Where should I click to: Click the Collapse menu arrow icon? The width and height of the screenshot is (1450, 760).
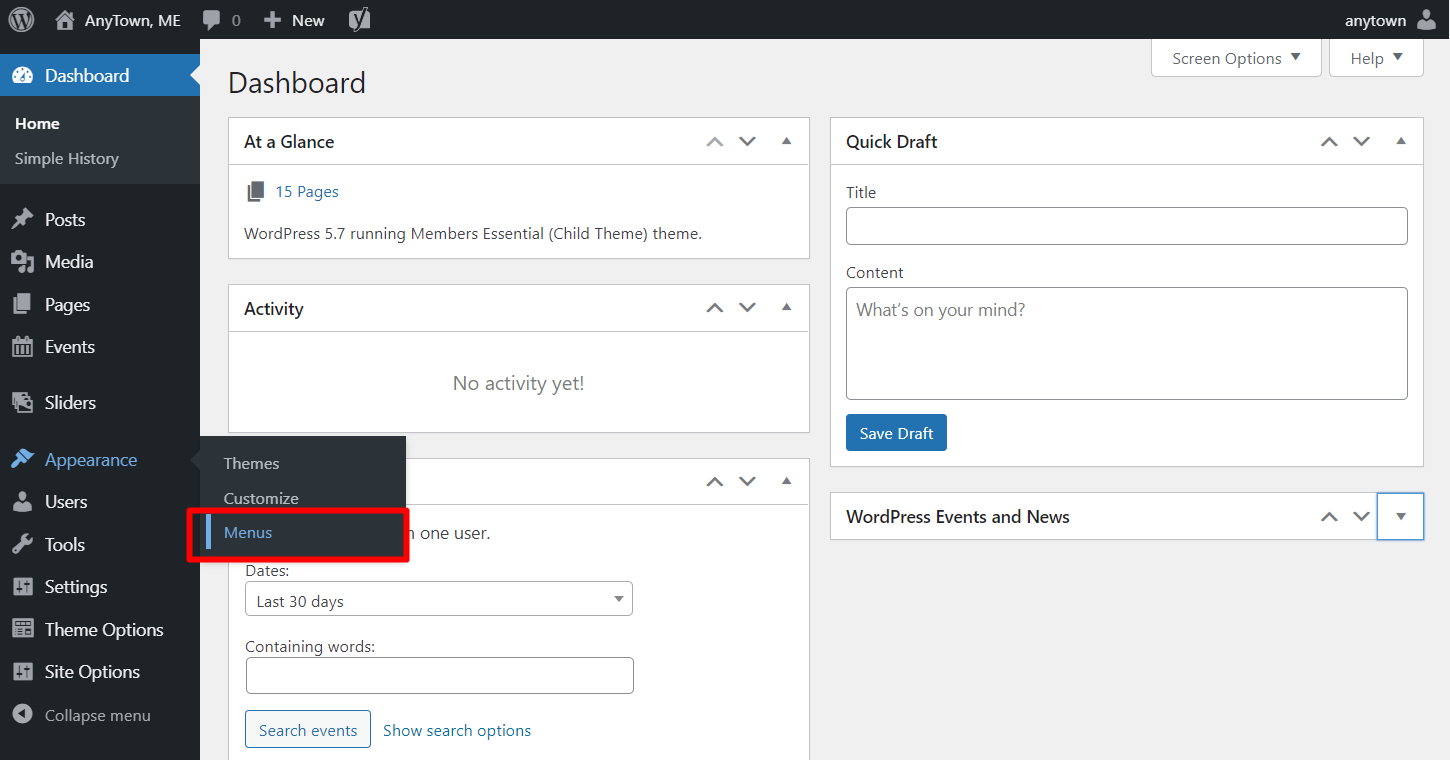[x=22, y=716]
